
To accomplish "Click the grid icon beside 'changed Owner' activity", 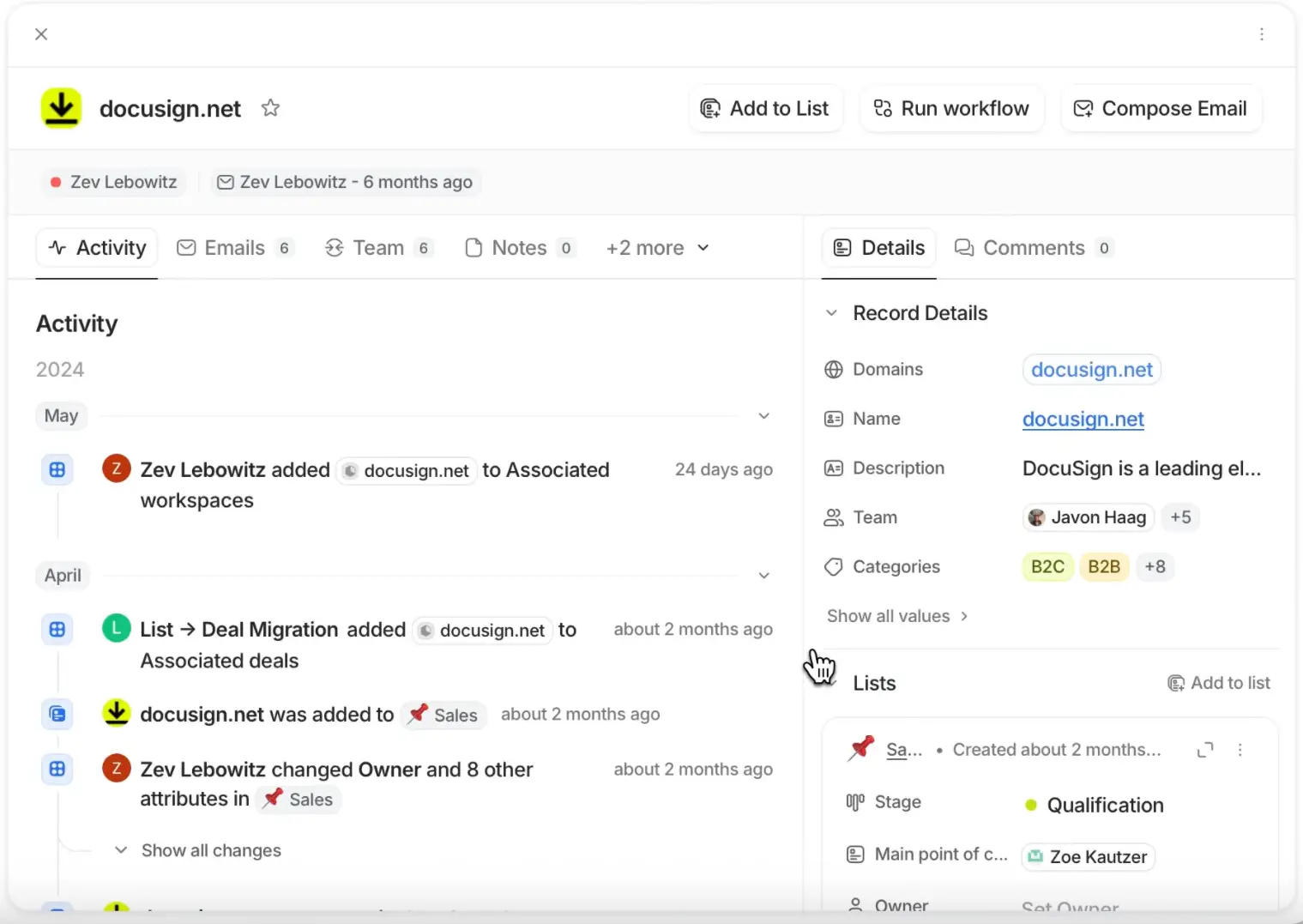I will pos(57,770).
